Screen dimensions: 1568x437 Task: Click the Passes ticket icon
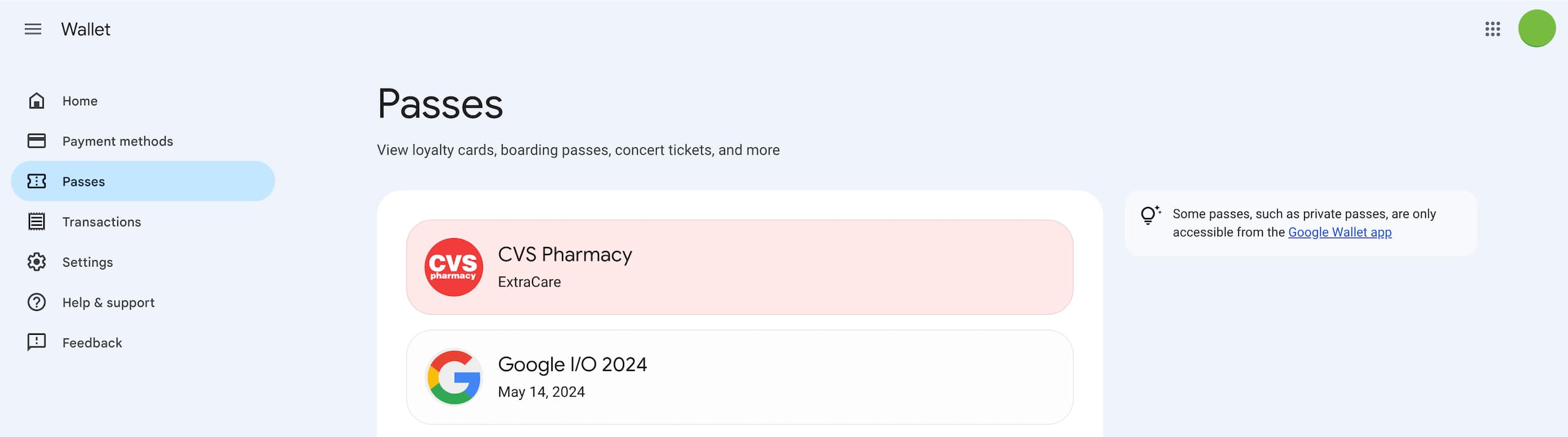coord(36,181)
